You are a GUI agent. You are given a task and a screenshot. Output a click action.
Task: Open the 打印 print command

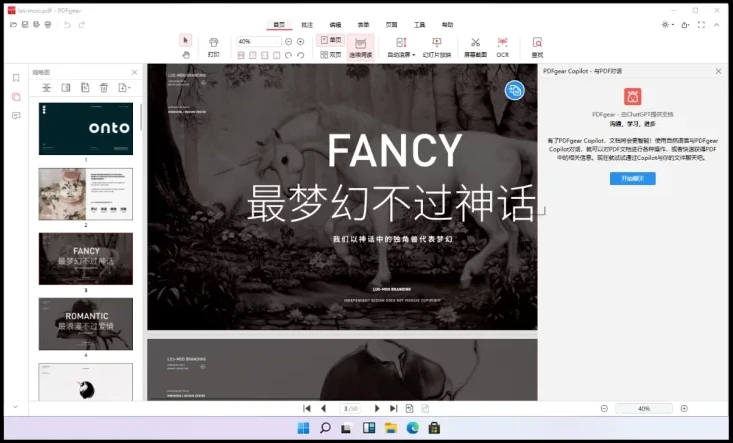click(214, 48)
